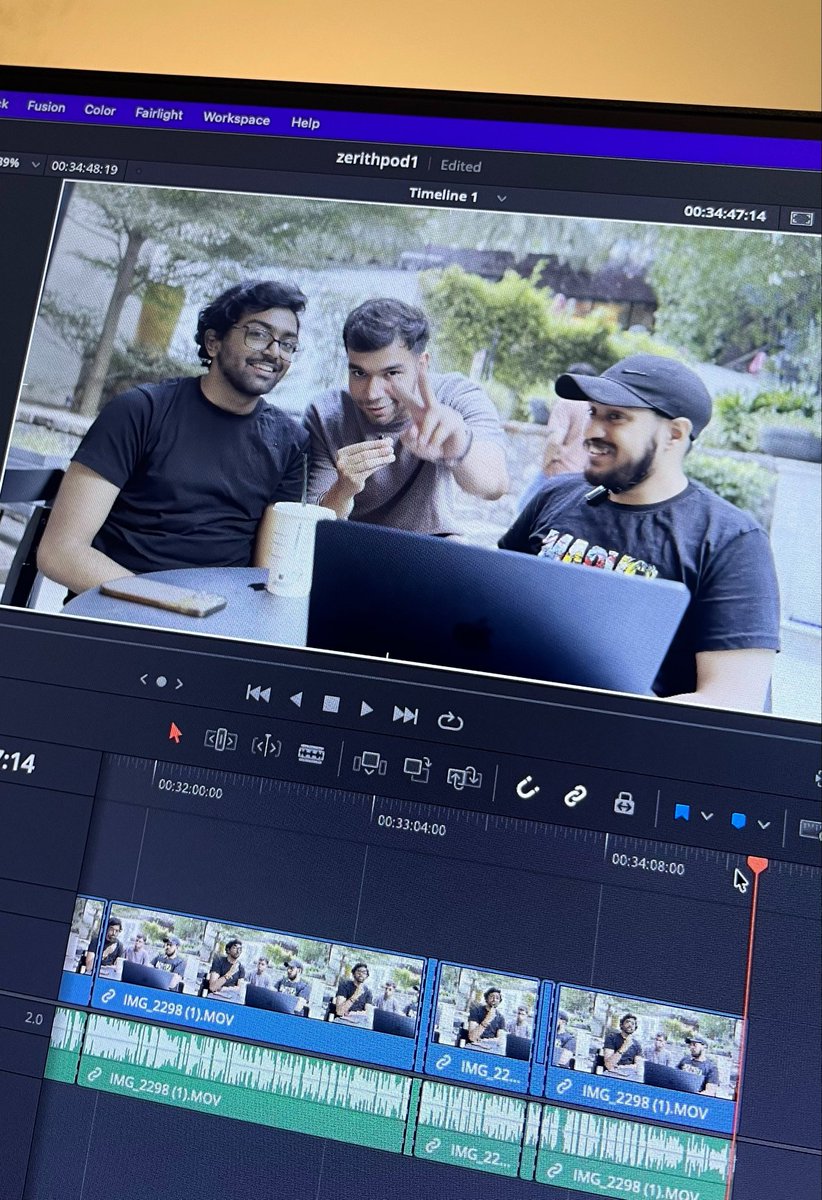Click the Edited status label
Image resolution: width=822 pixels, height=1200 pixels.
[x=461, y=166]
